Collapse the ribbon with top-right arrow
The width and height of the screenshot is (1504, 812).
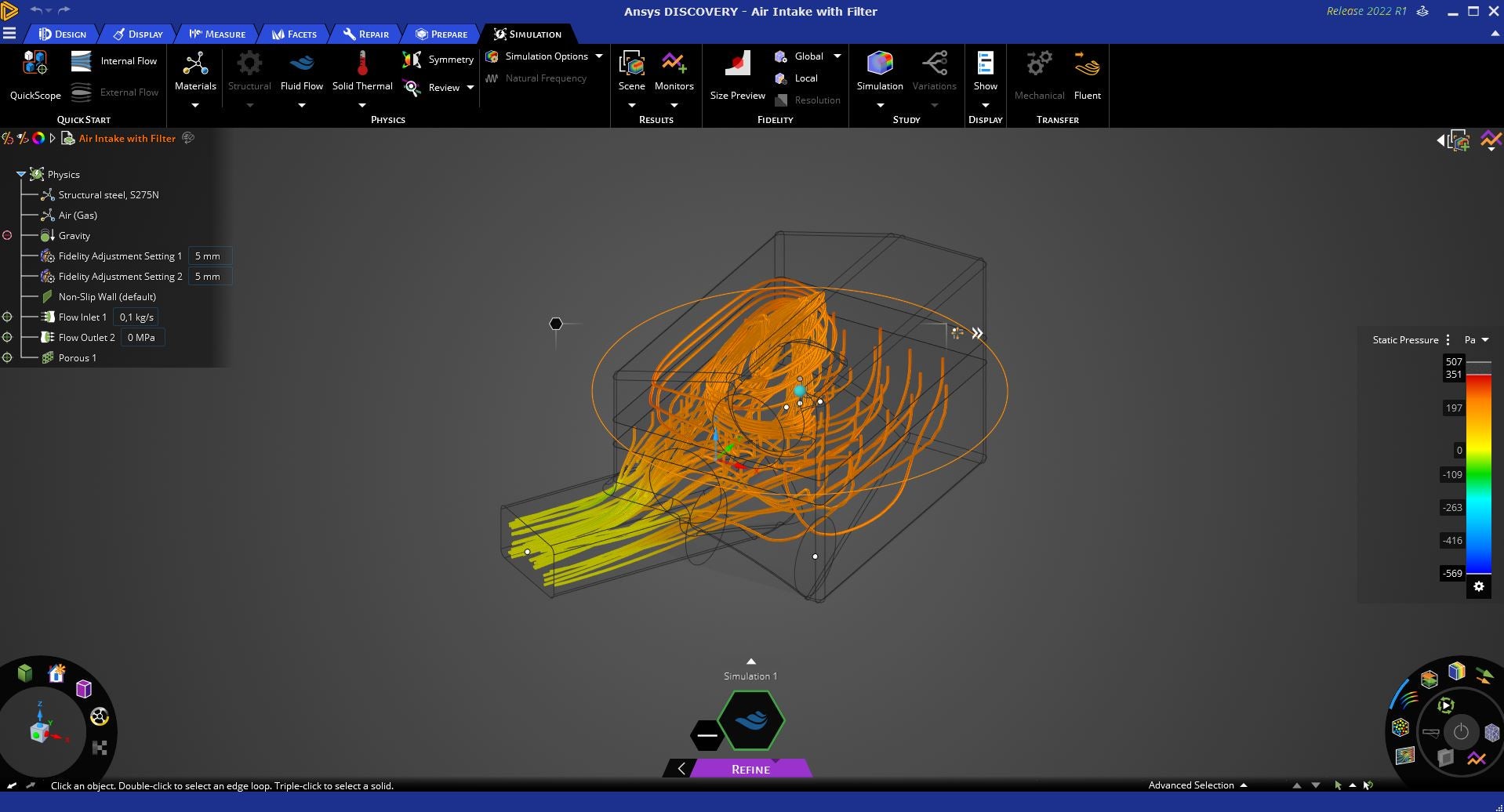[x=1494, y=34]
